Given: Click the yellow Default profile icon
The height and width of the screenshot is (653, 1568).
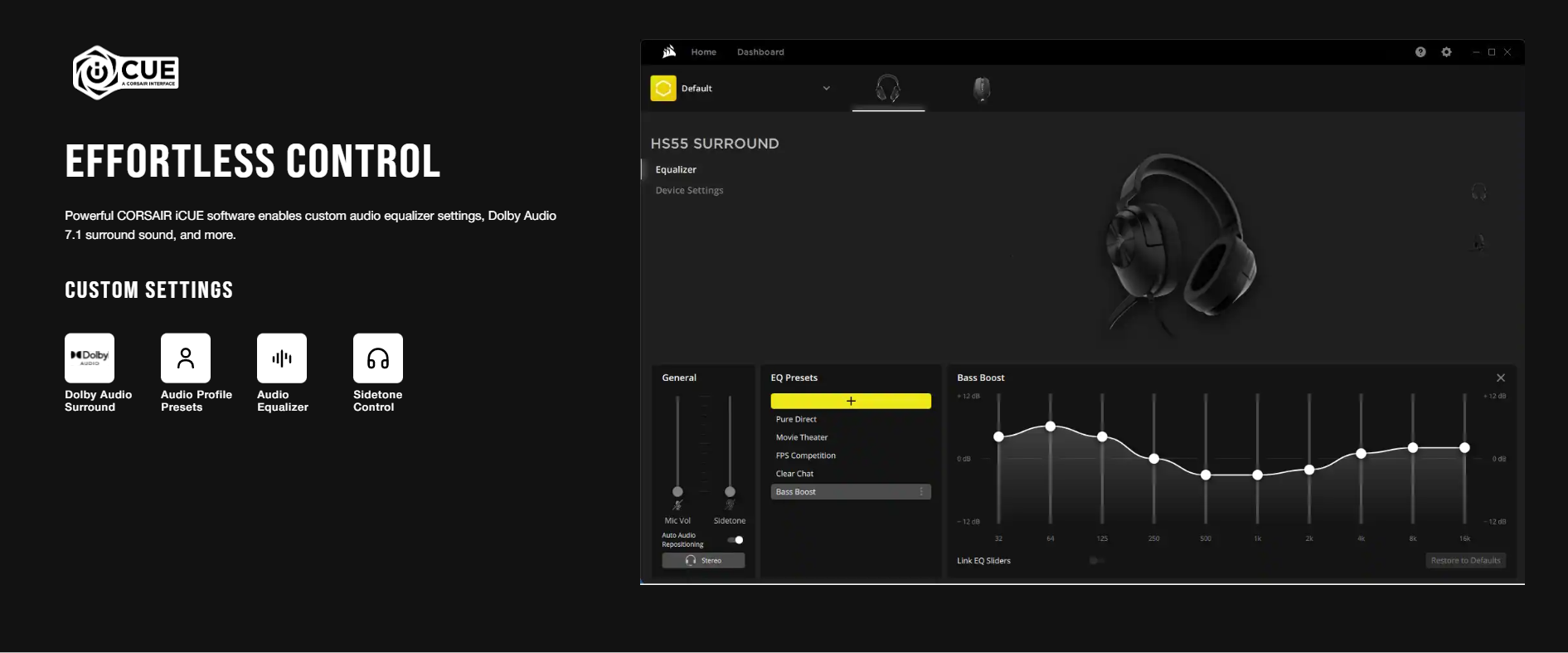Looking at the screenshot, I should 663,88.
